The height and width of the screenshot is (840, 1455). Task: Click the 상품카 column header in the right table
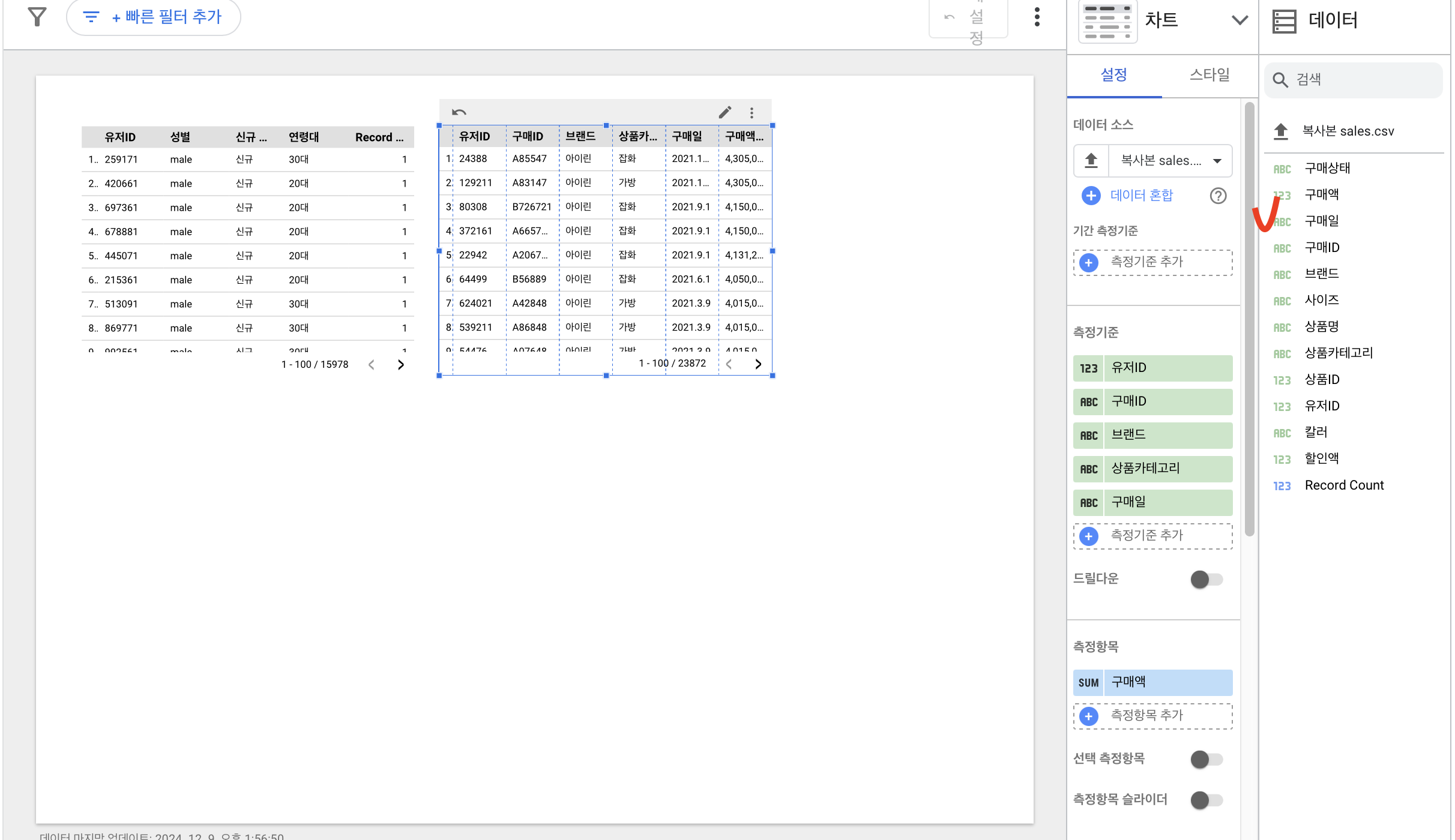point(637,136)
